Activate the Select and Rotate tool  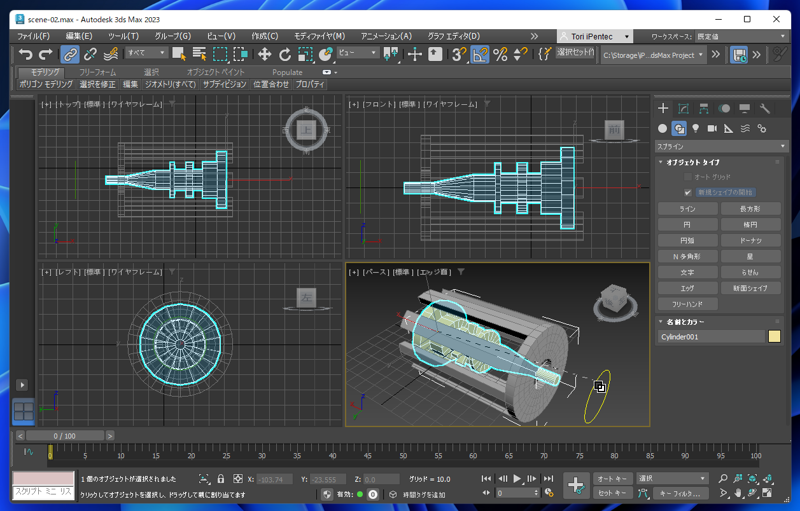285,54
